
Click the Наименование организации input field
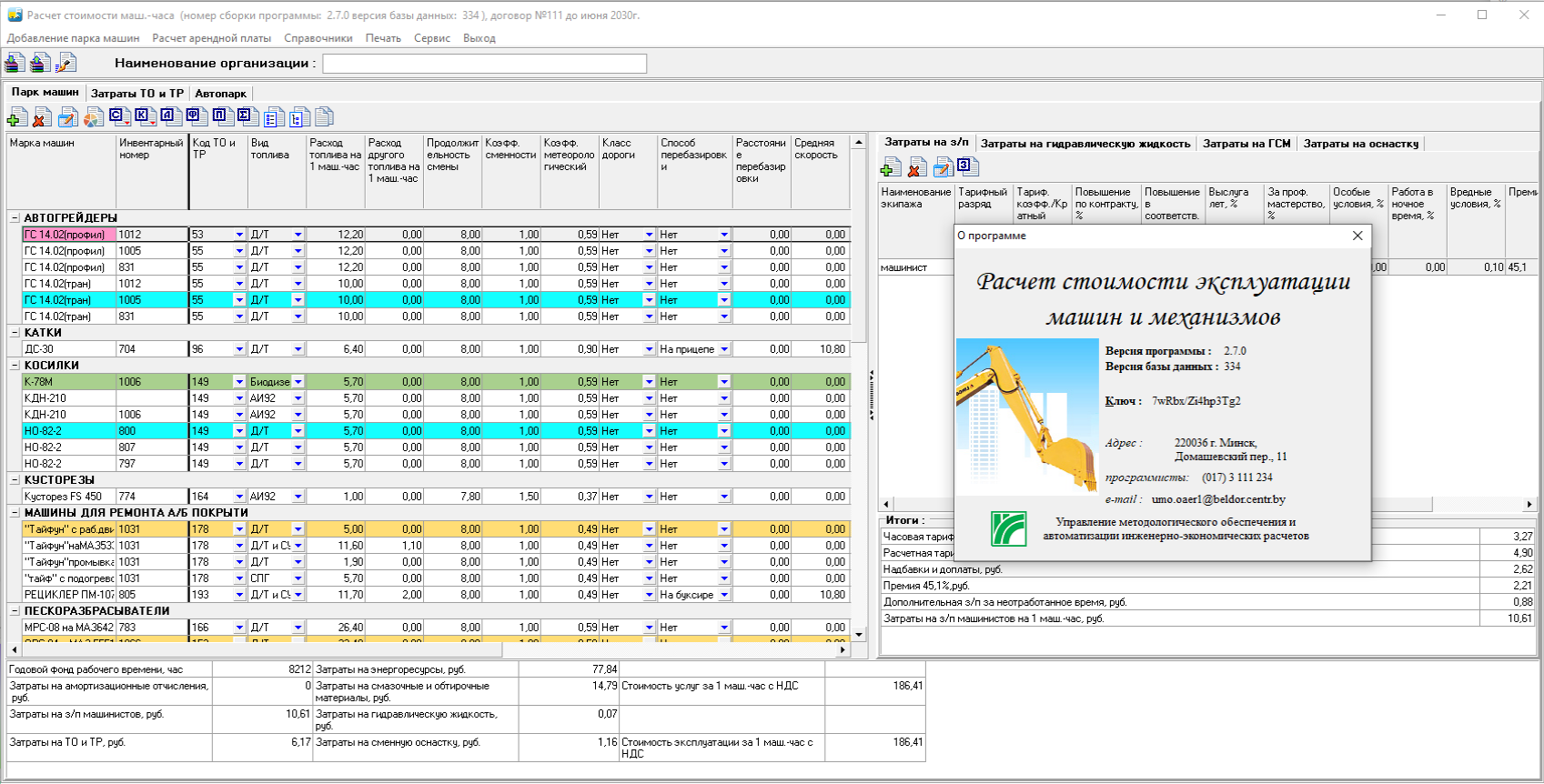click(x=484, y=64)
